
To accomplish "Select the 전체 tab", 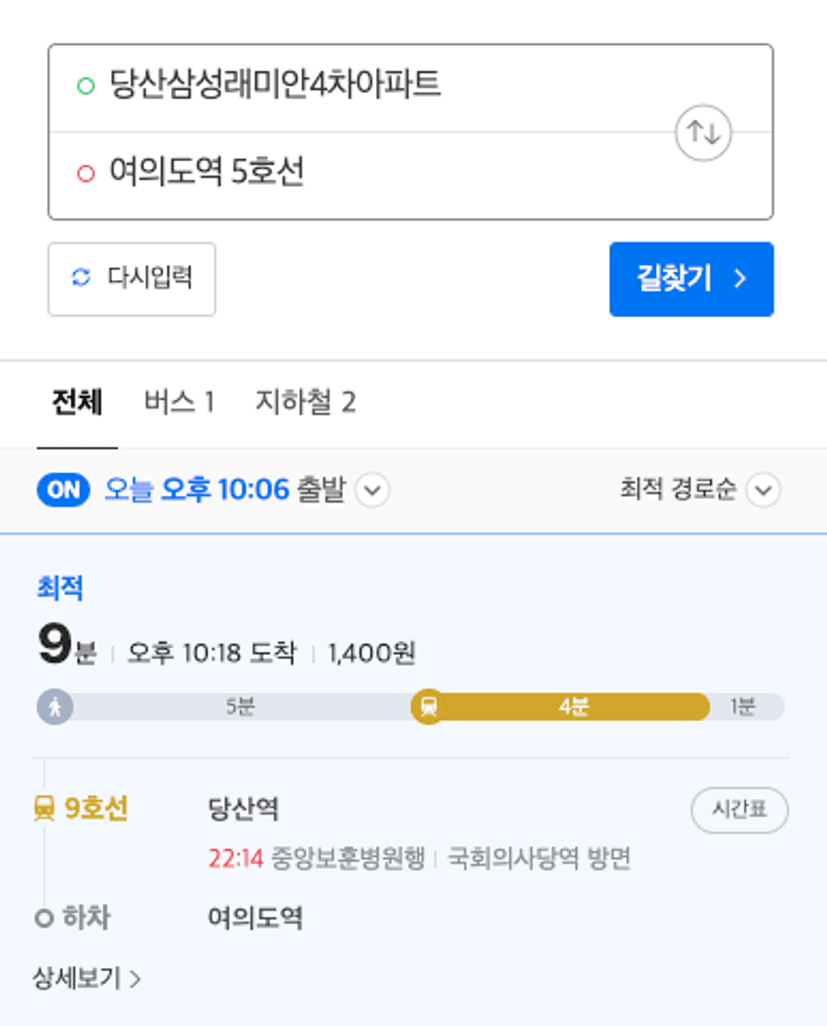I will tap(77, 402).
